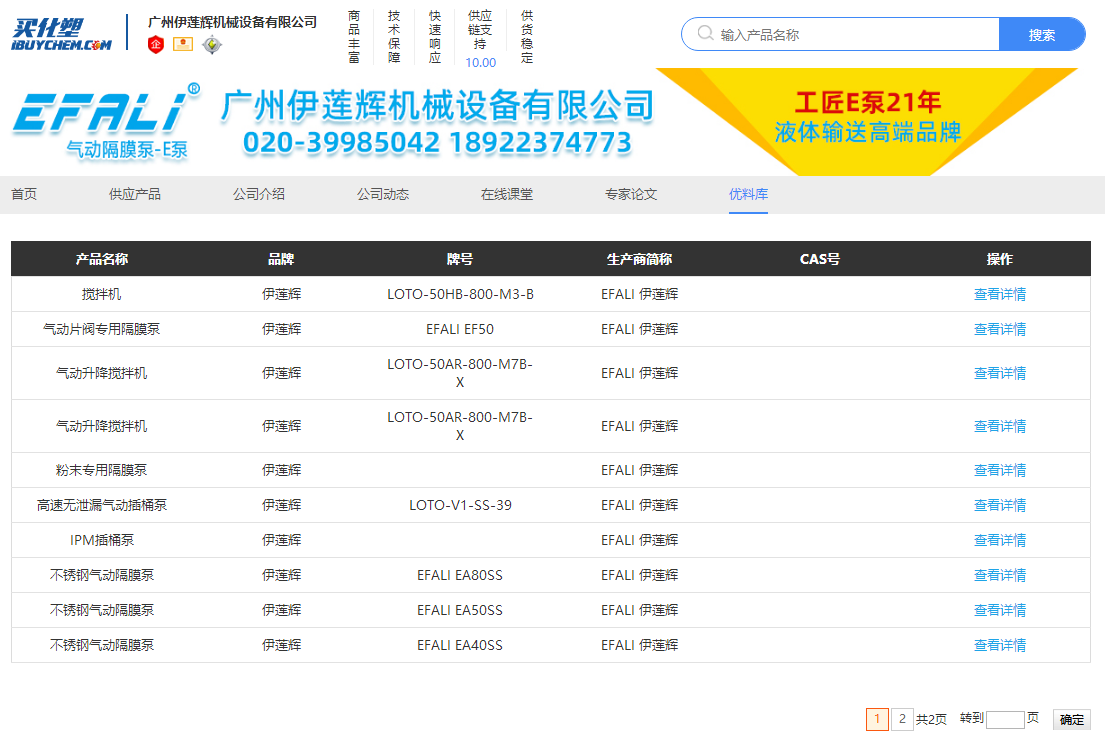Click the red enterprise certification badge
Screen dimensions: 1105x738
pos(156,45)
